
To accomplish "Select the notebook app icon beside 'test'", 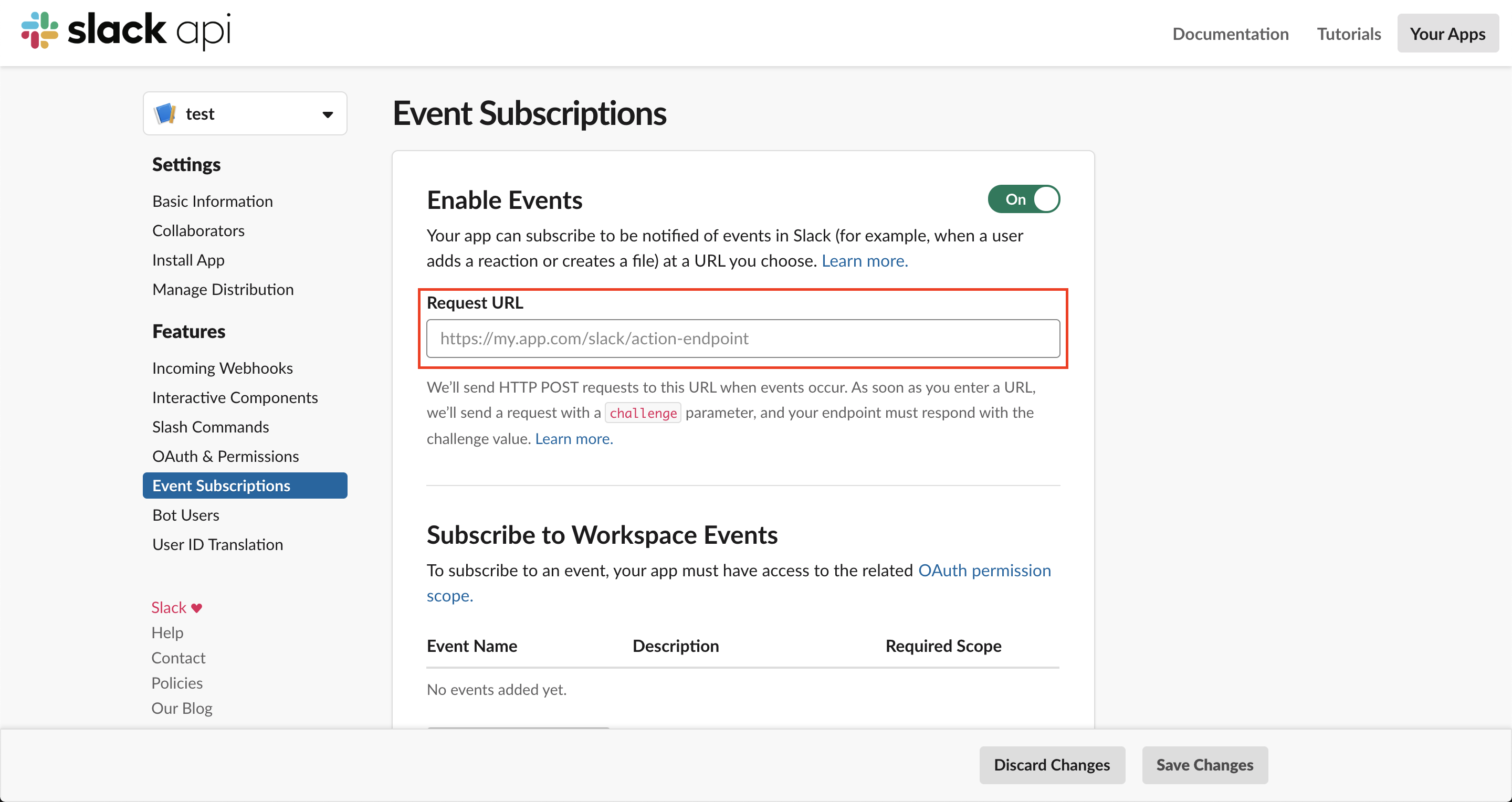I will pyautogui.click(x=165, y=113).
